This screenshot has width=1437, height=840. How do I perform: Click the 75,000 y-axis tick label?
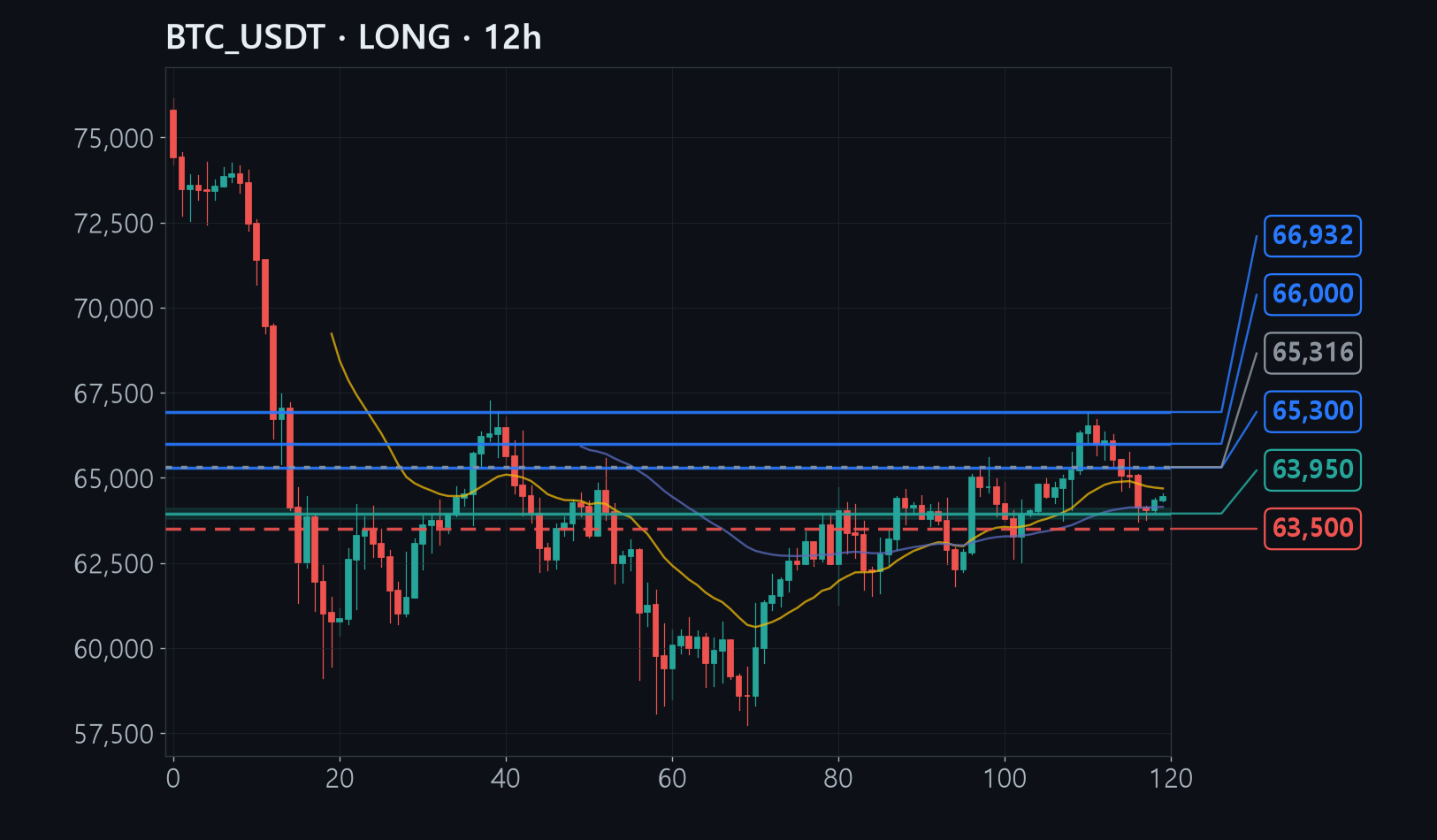click(114, 139)
